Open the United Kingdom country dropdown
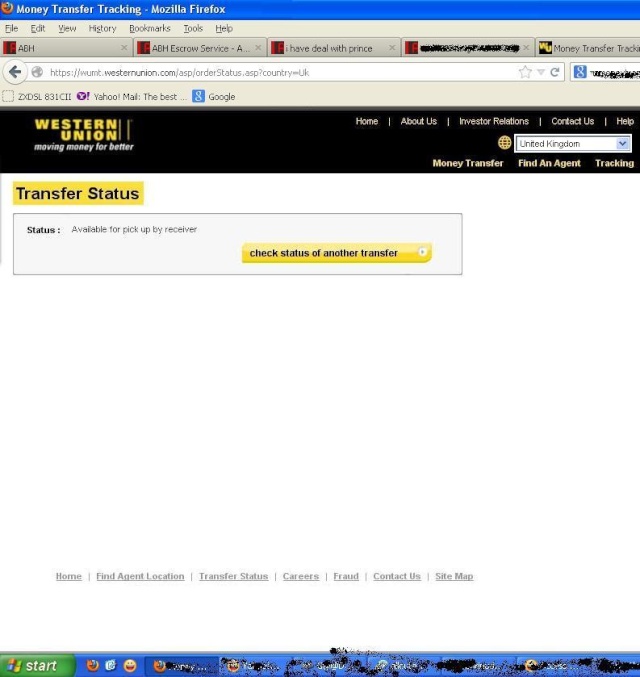The width and height of the screenshot is (640, 677). point(573,143)
